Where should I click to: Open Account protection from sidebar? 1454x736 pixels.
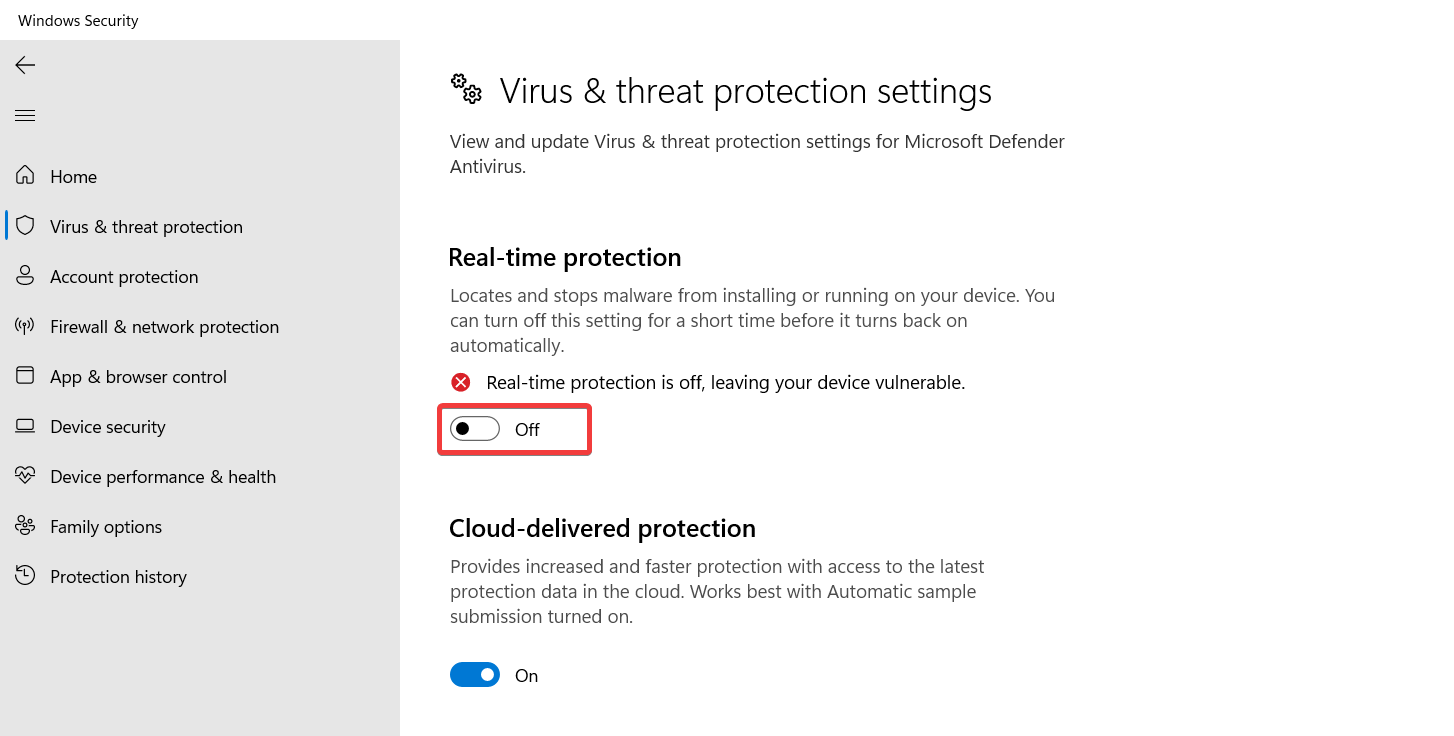click(124, 277)
